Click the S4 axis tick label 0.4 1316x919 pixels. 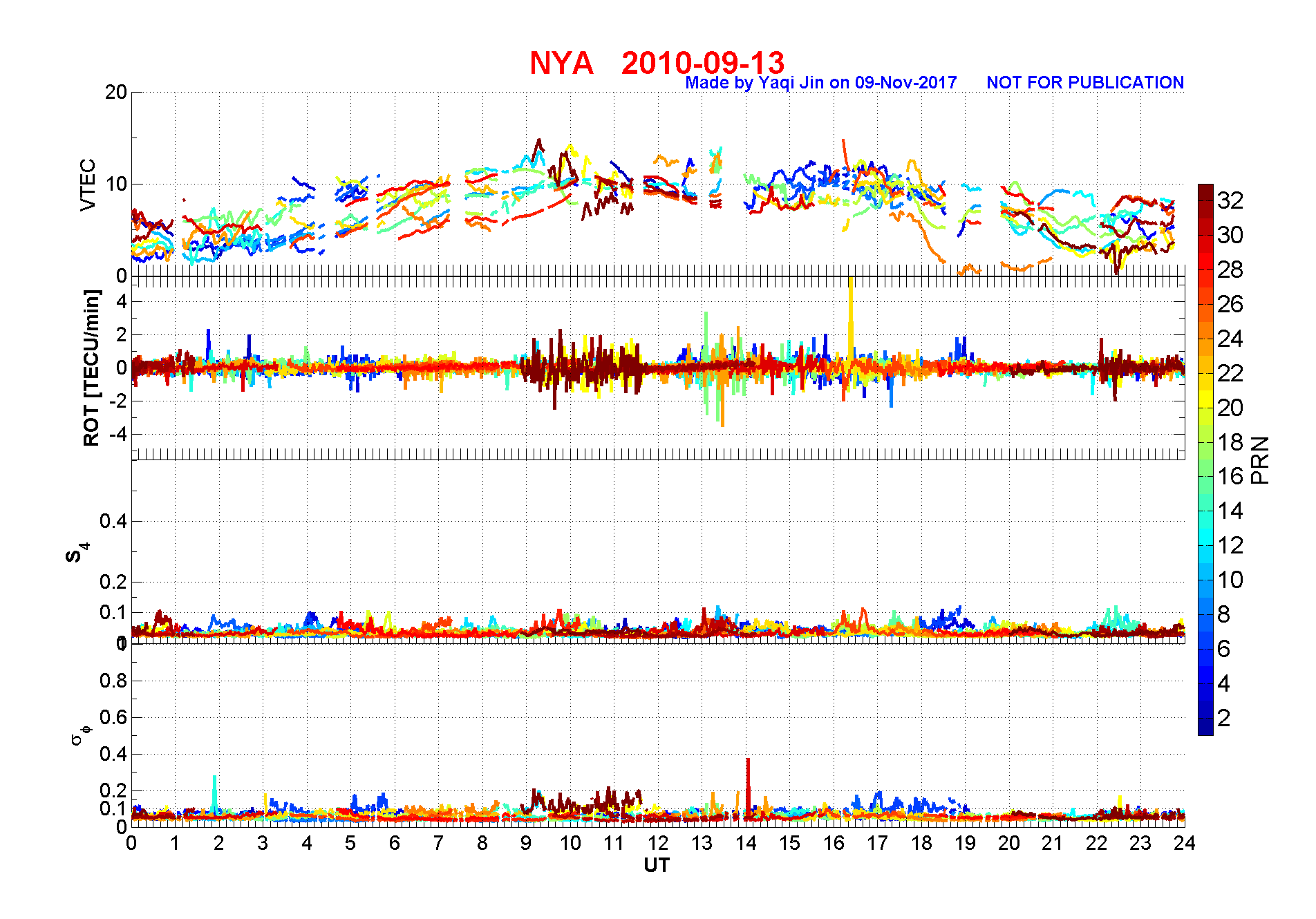click(x=113, y=522)
